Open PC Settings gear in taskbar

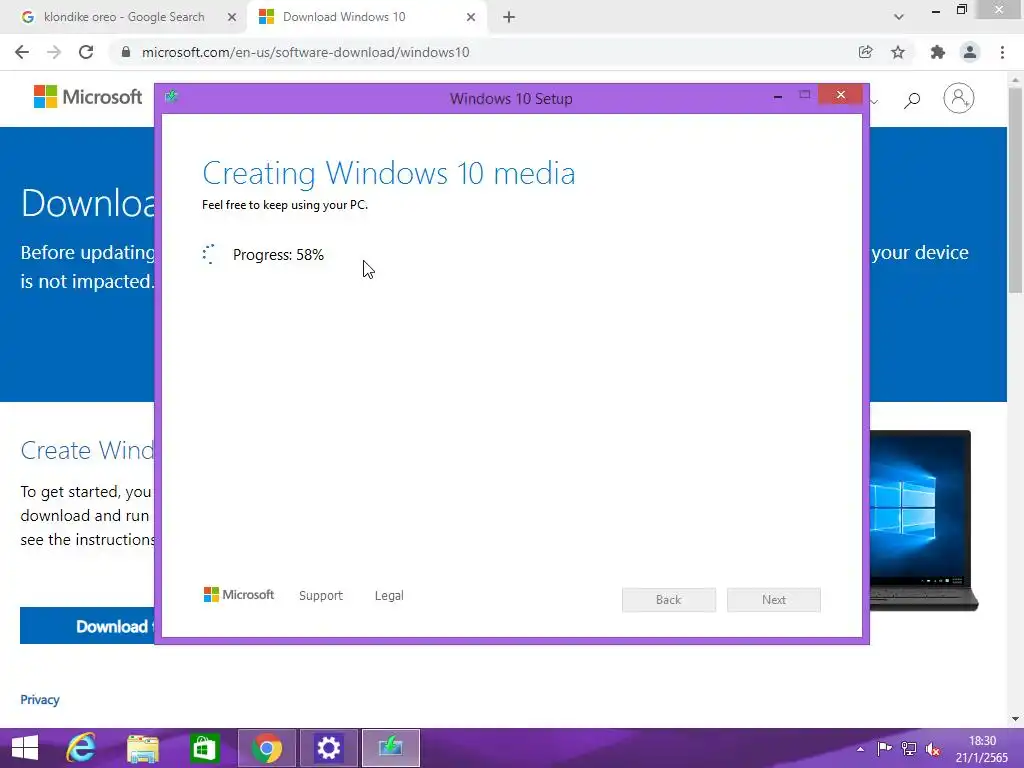tap(328, 748)
